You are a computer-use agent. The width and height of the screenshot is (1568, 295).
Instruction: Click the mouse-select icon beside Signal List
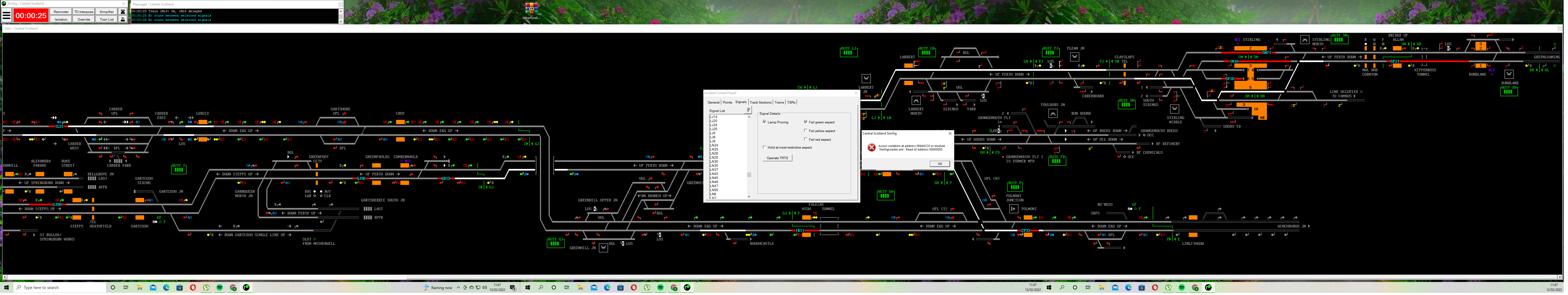pyautogui.click(x=748, y=110)
